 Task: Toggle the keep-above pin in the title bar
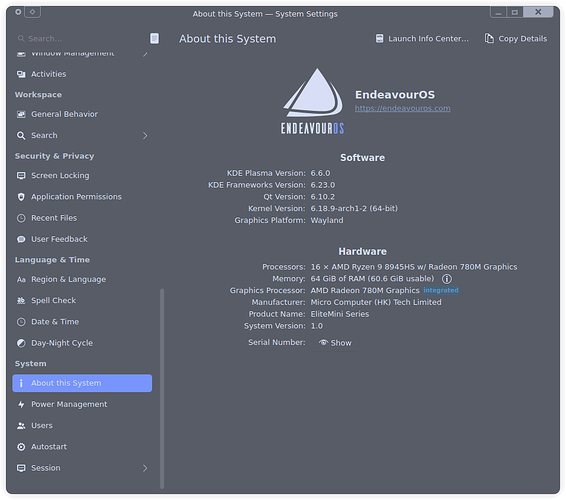(x=32, y=12)
